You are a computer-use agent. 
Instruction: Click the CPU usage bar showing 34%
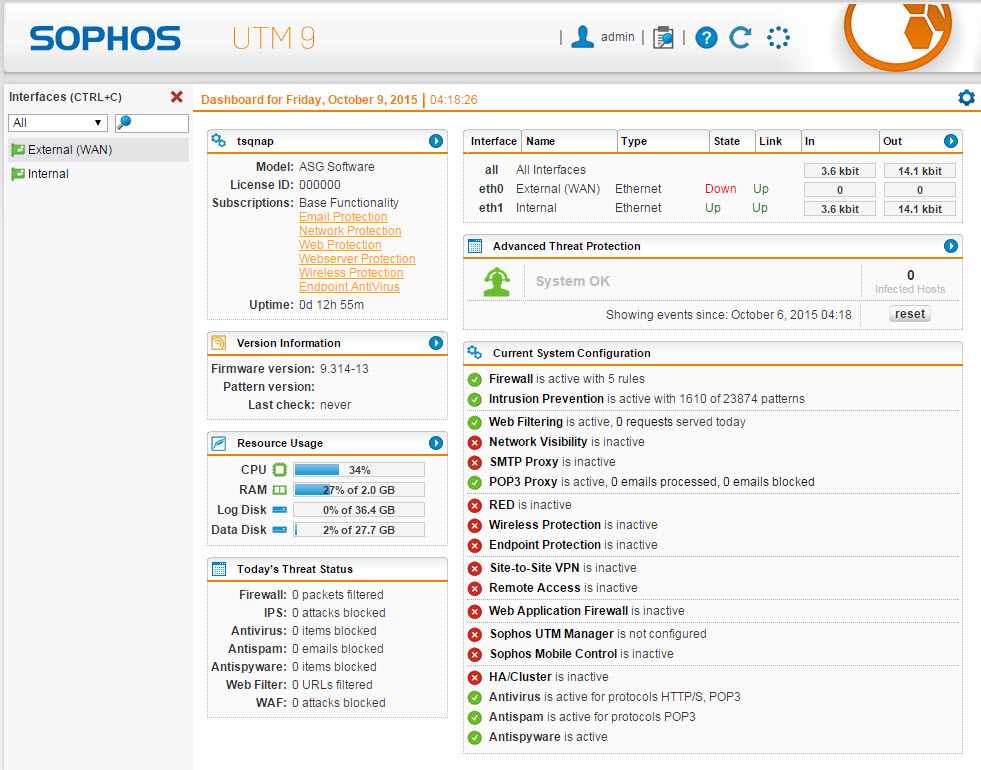(x=359, y=470)
